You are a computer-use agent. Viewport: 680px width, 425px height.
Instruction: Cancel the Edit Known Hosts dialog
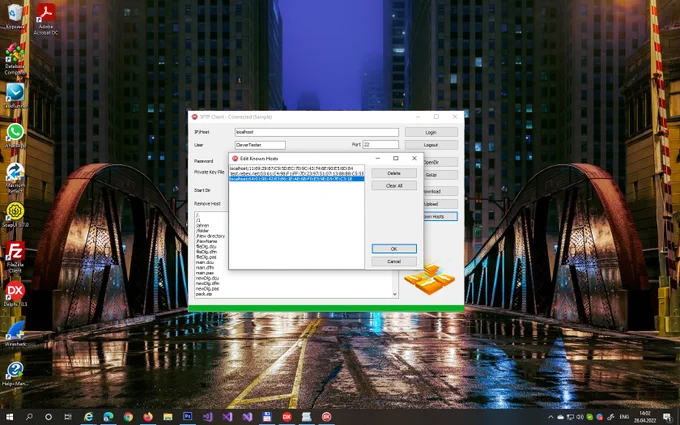click(394, 262)
